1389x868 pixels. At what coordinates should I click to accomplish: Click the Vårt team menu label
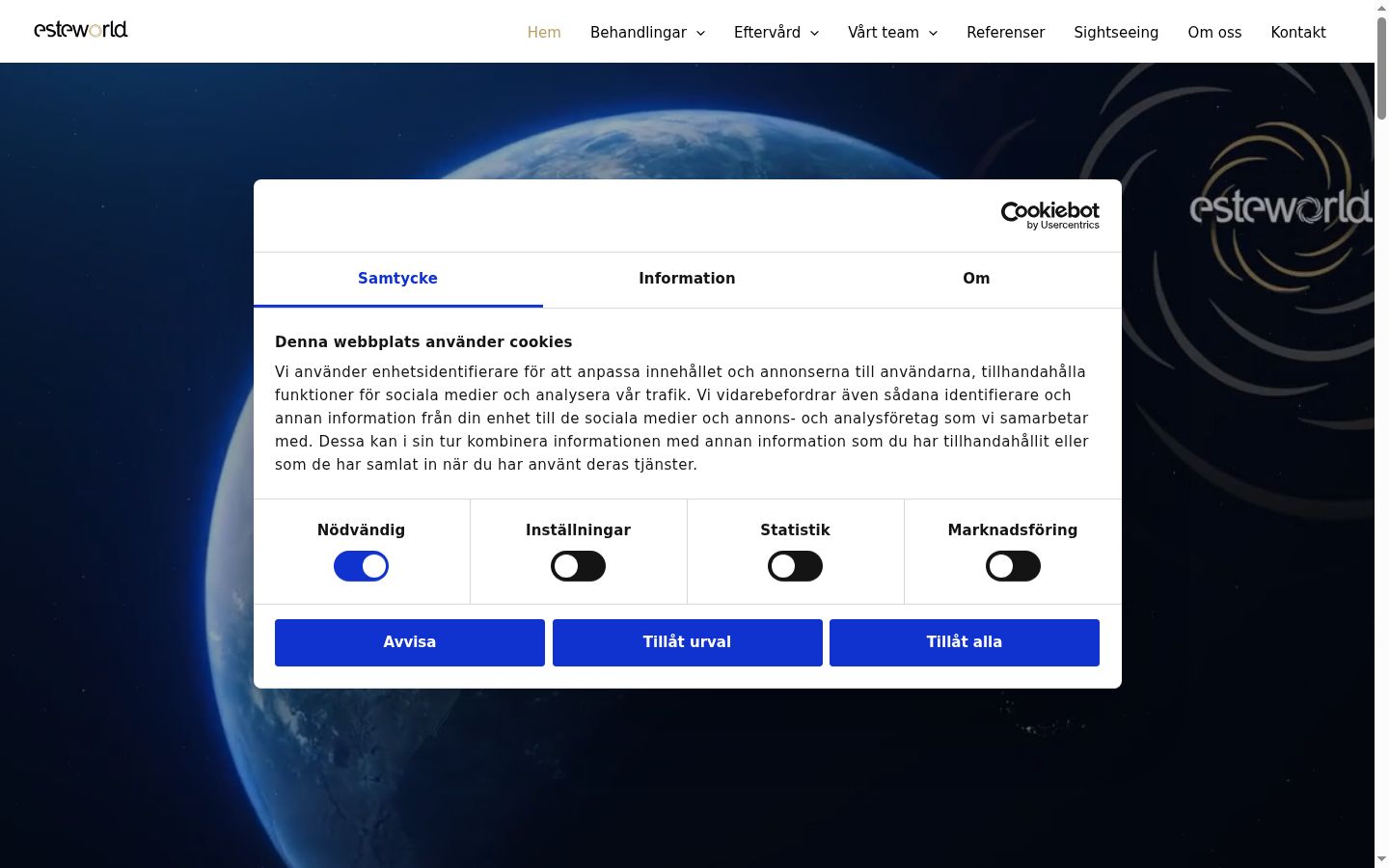click(x=884, y=32)
